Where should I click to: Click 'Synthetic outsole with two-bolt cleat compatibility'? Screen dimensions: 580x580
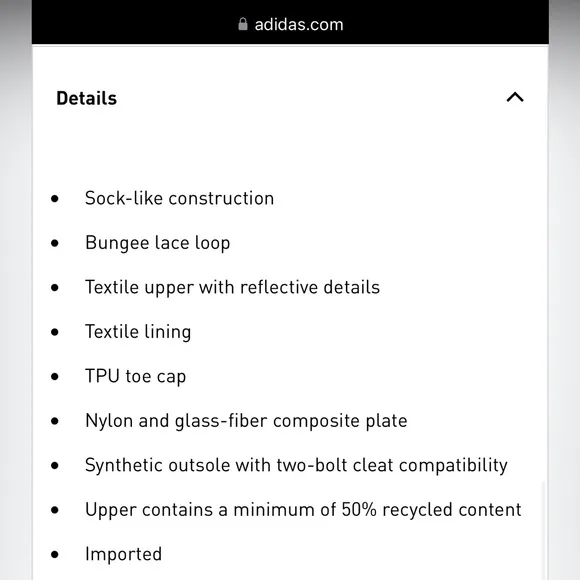point(296,465)
